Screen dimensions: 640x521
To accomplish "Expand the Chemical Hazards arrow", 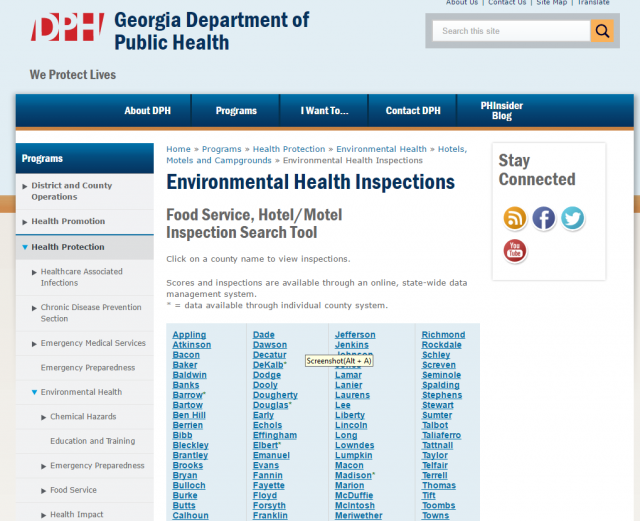I will click(43, 417).
